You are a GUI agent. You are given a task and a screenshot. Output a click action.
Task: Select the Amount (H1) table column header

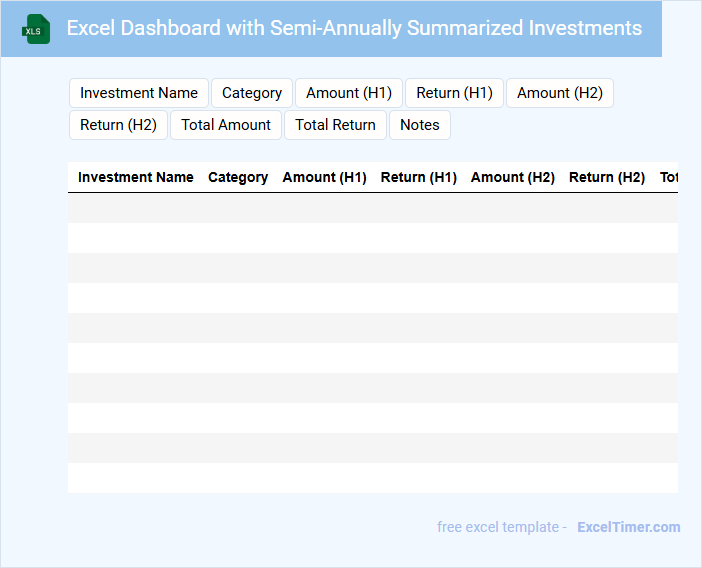coord(325,177)
